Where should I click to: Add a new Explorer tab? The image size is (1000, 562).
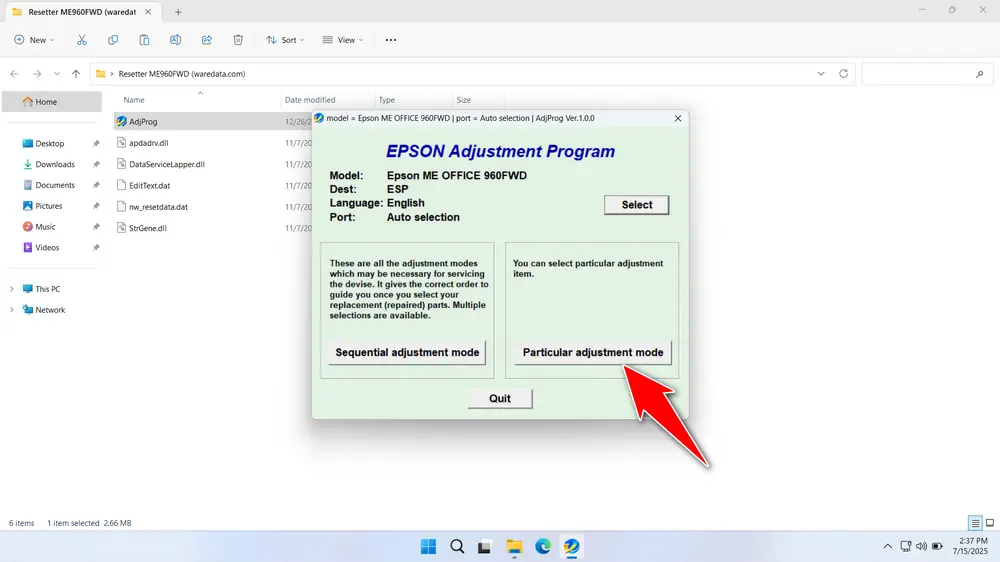pos(178,12)
